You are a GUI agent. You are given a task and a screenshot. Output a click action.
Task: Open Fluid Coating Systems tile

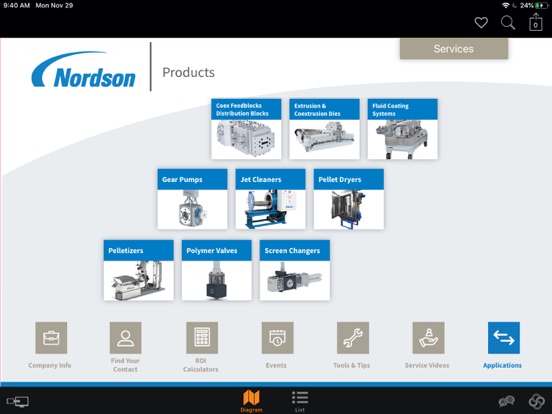click(x=402, y=129)
